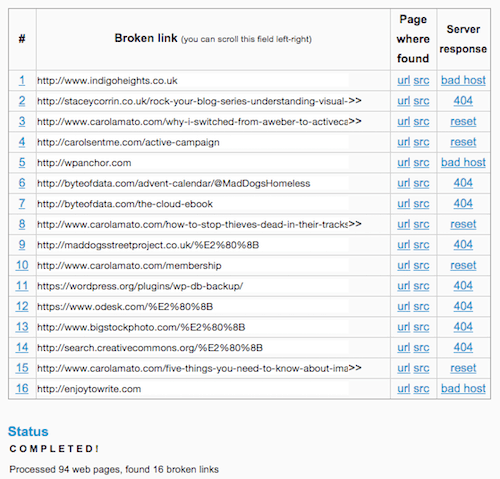500x479 pixels.
Task: Open reset response for membership row
Action: [x=463, y=265]
